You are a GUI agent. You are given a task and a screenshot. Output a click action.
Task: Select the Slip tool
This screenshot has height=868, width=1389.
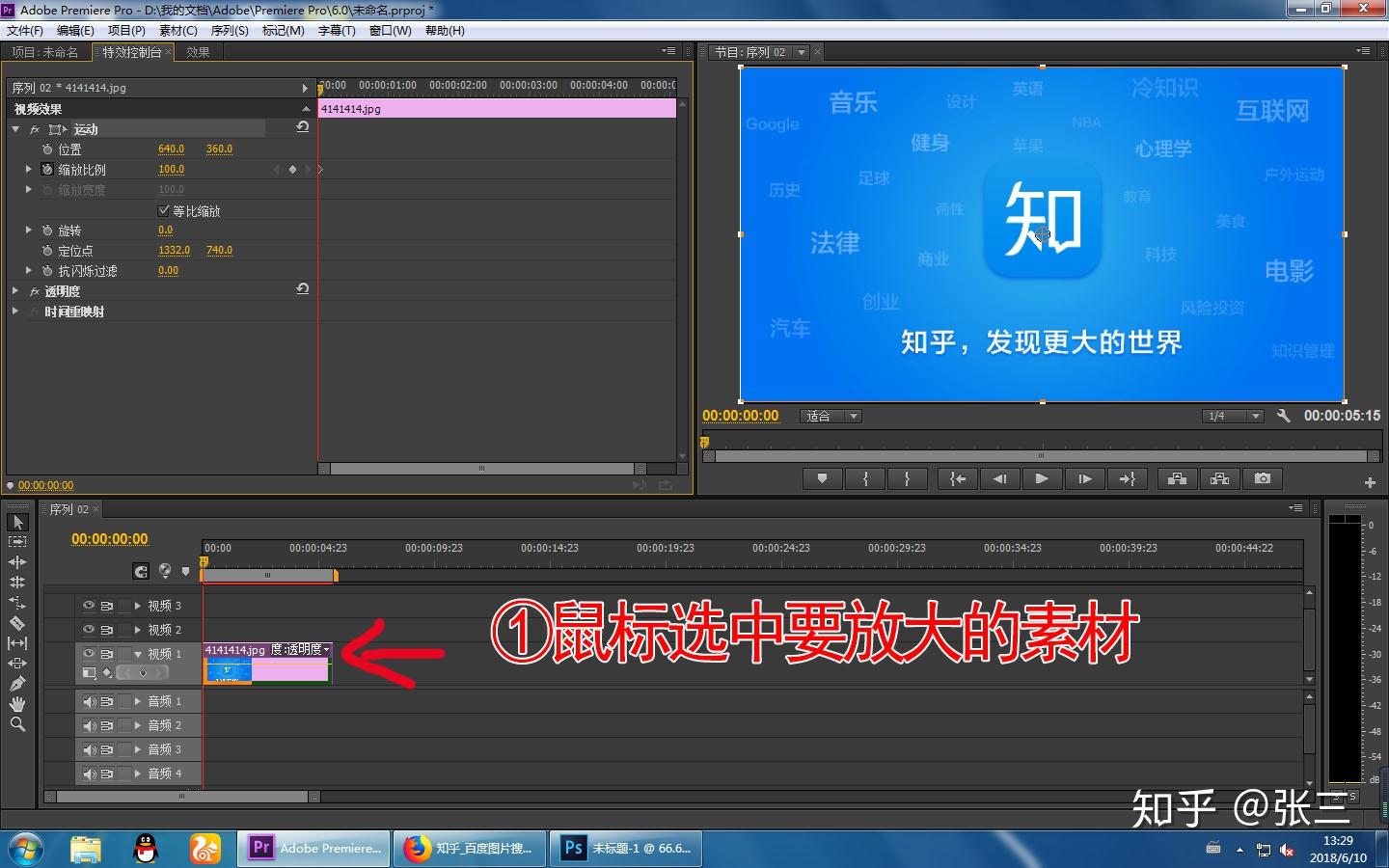17,643
